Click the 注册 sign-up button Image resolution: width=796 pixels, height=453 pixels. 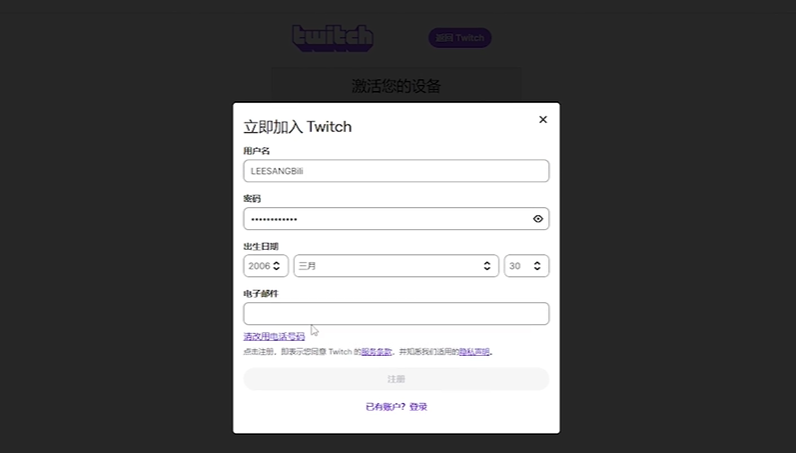coord(396,379)
